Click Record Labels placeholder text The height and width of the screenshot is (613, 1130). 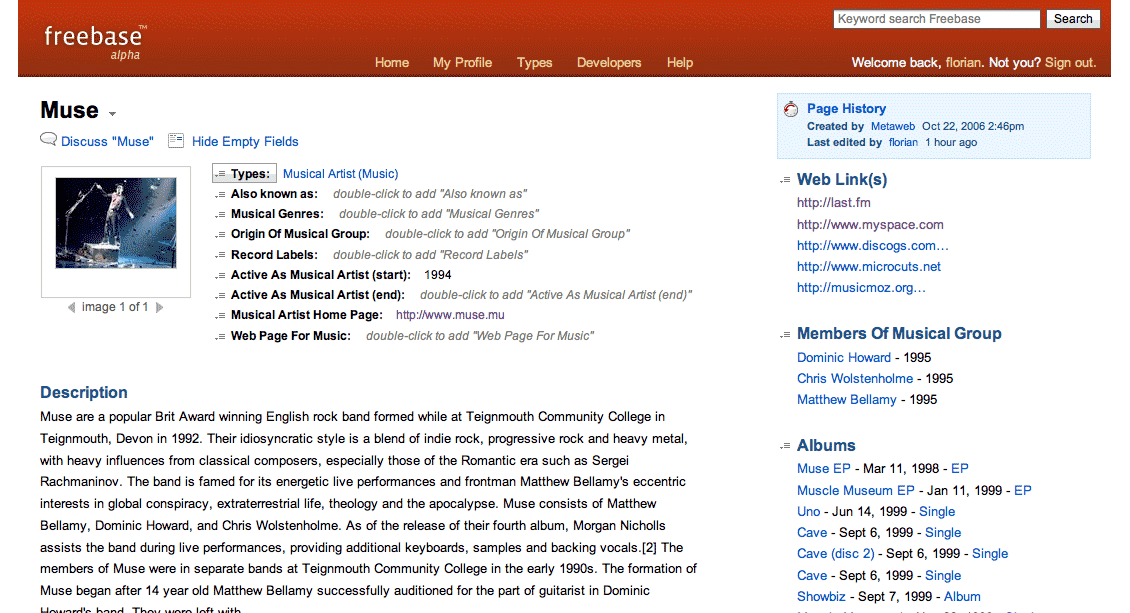click(x=430, y=255)
